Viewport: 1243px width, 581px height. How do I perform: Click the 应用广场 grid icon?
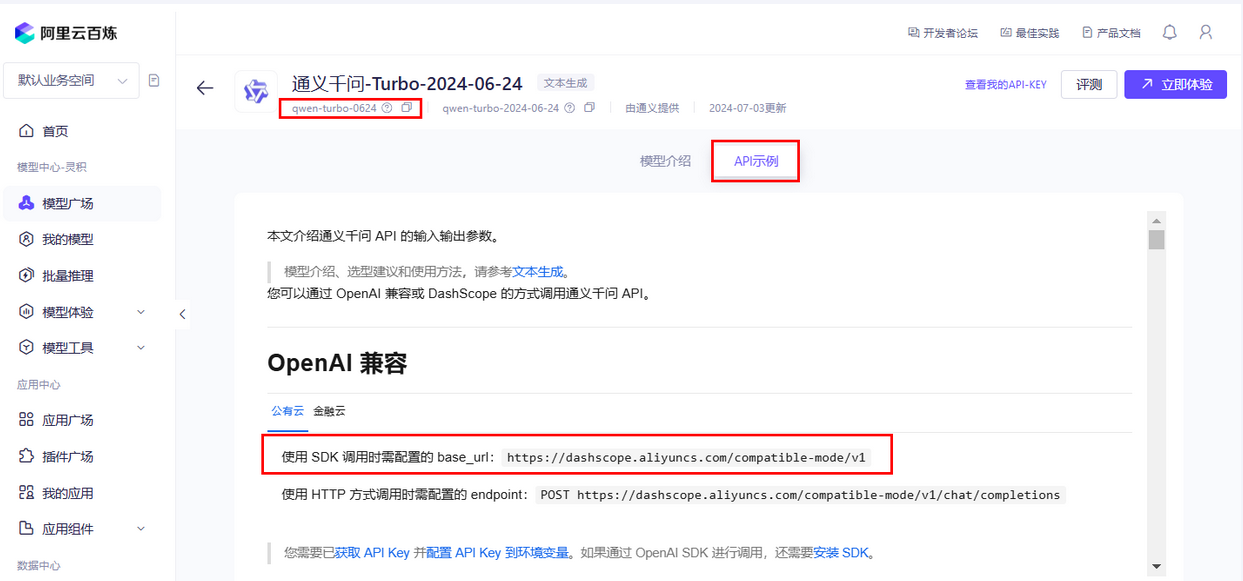pos(26,420)
